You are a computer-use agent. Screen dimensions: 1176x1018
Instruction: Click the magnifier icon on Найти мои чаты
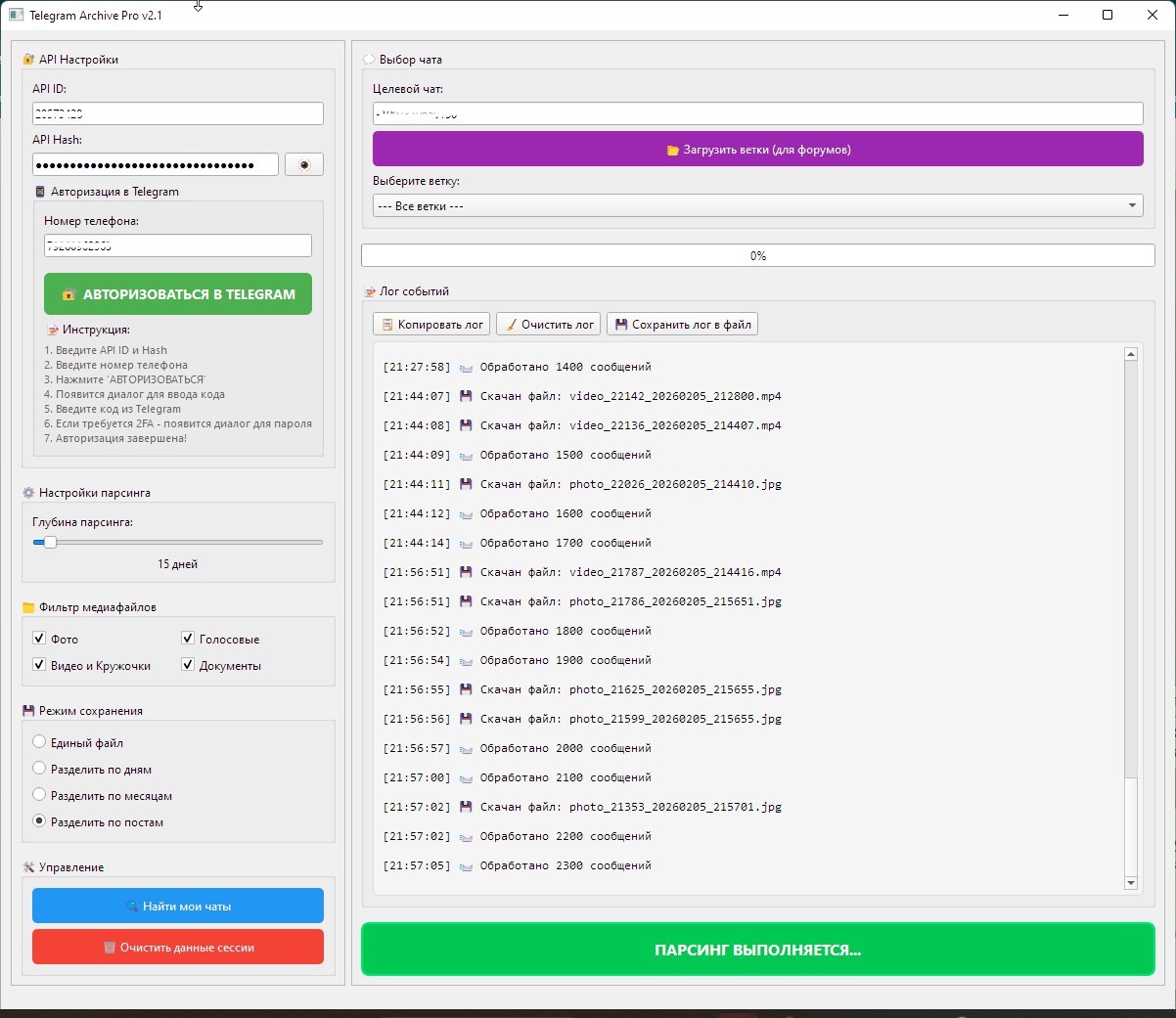click(132, 907)
